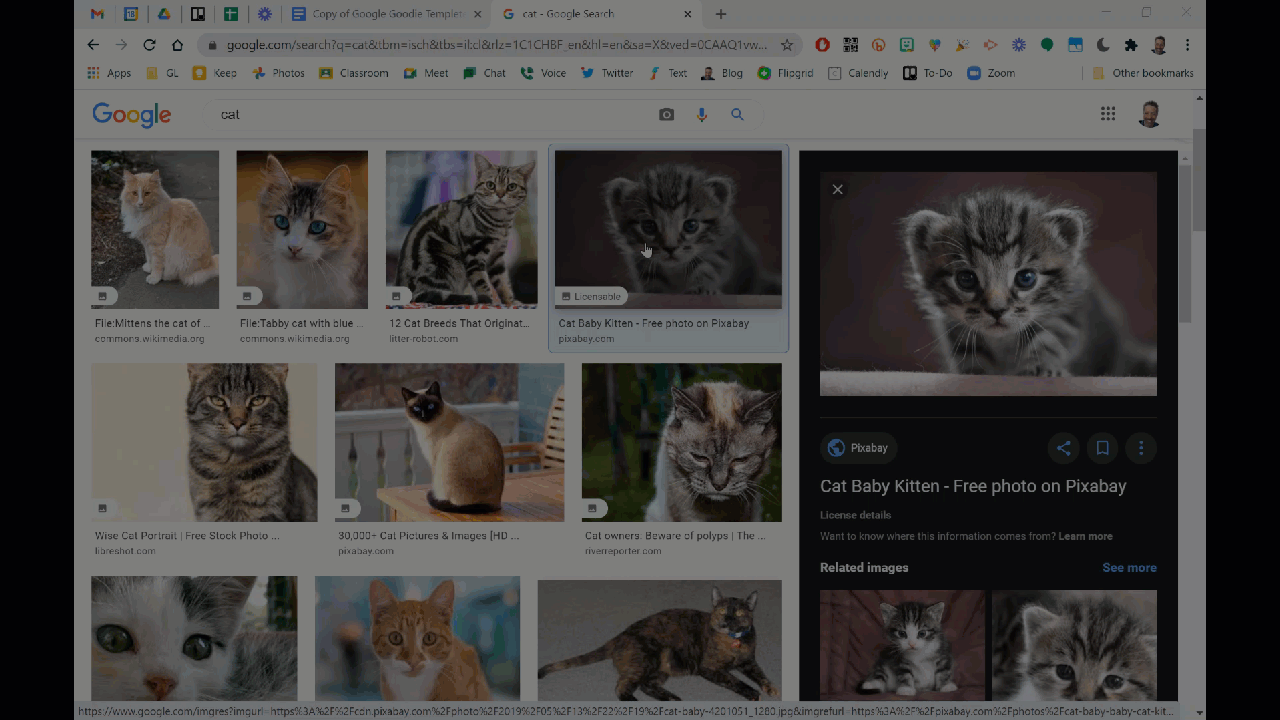Select the cat - Google Search tab
The image size is (1280, 720).
pyautogui.click(x=596, y=14)
